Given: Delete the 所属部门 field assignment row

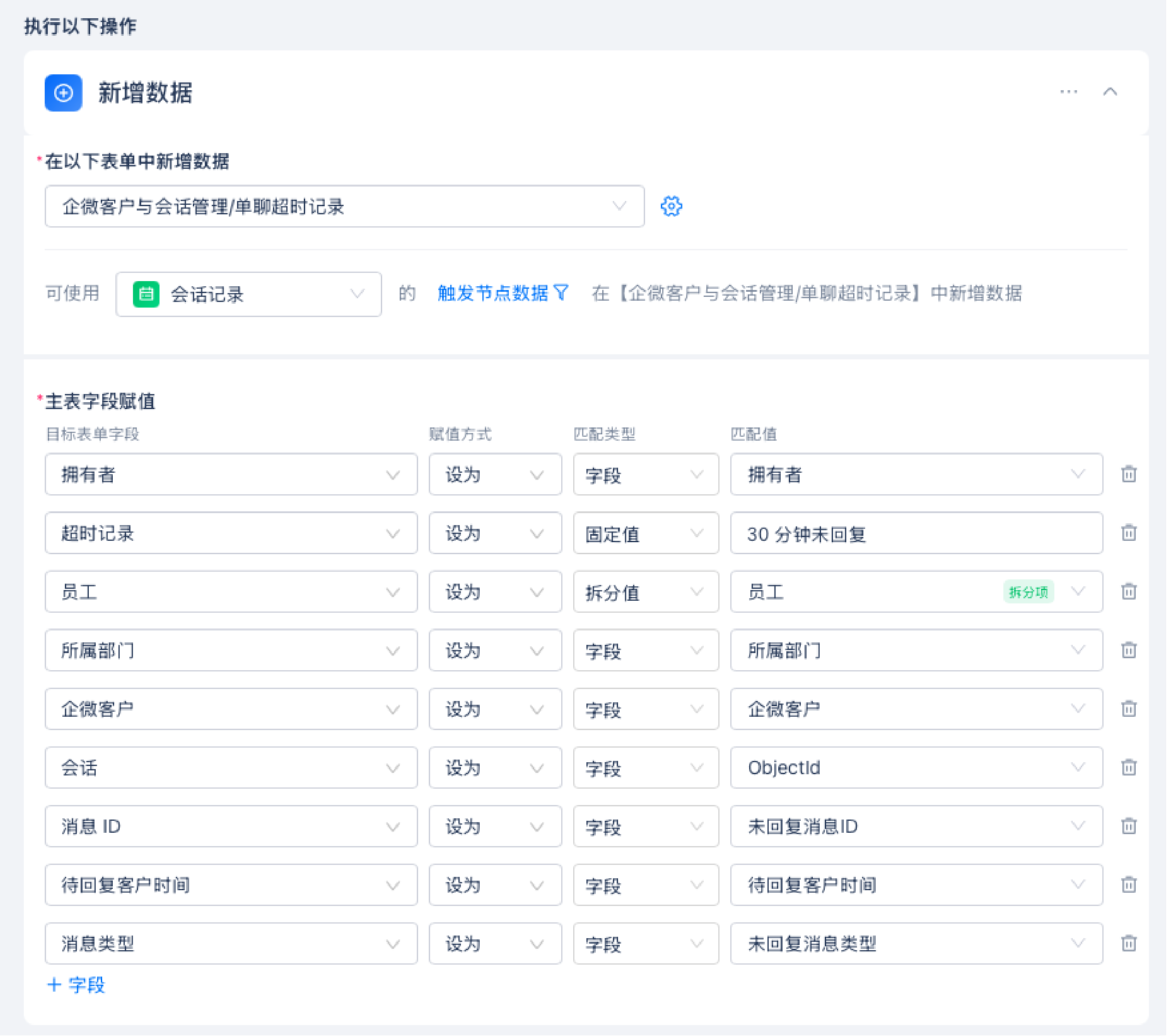Looking at the screenshot, I should 1128,650.
